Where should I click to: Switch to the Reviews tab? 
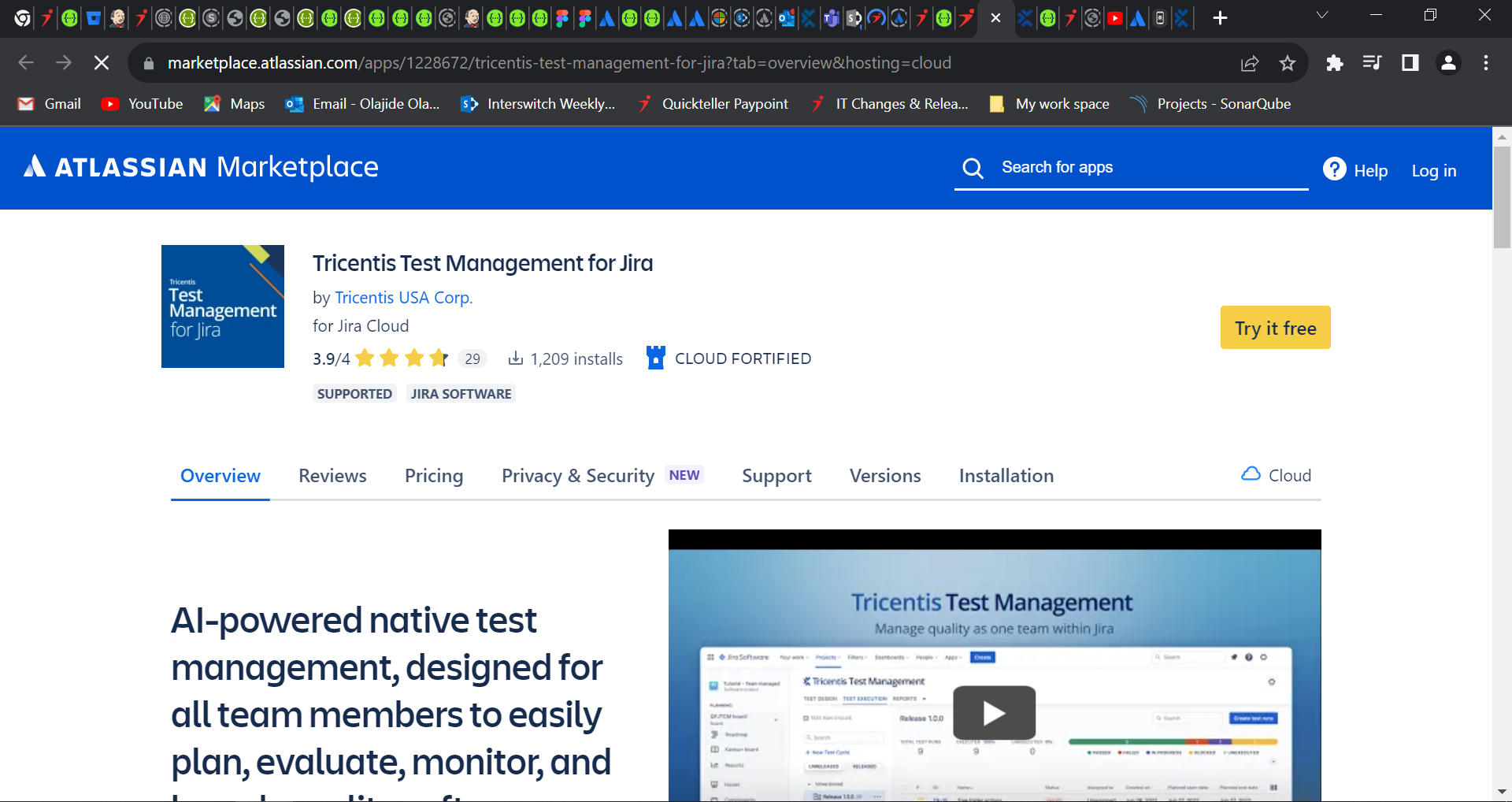[332, 476]
